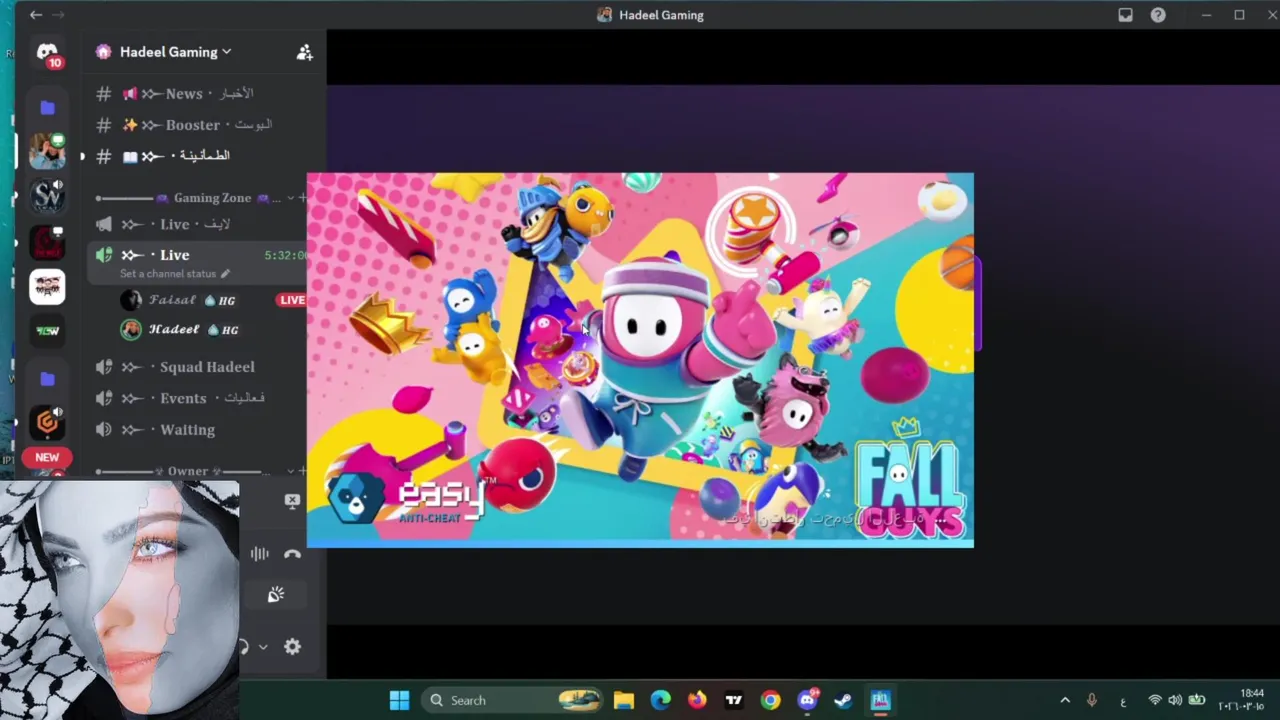Click Set a channel status link

coord(168,274)
